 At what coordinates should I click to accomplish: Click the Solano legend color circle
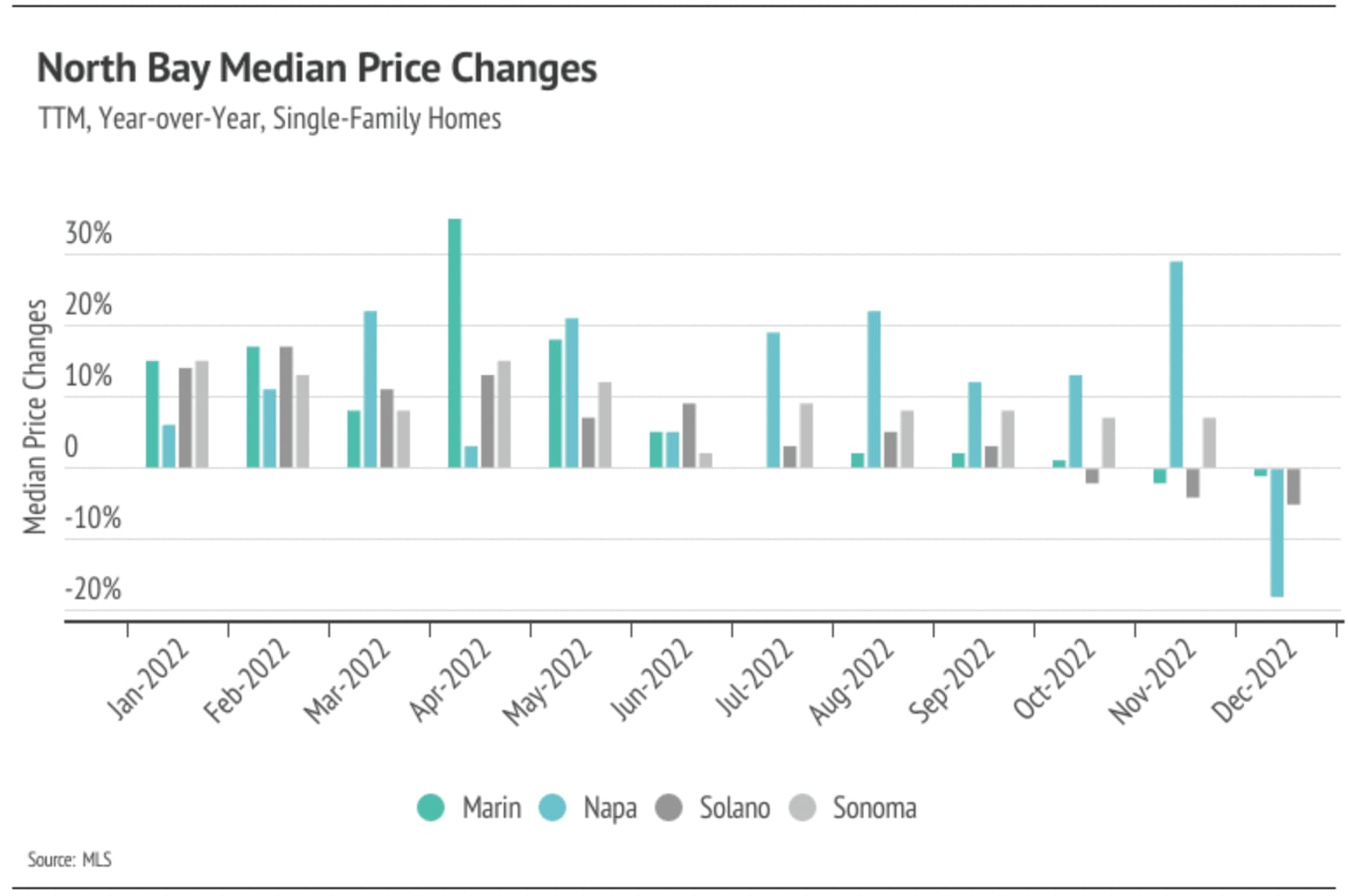[669, 807]
